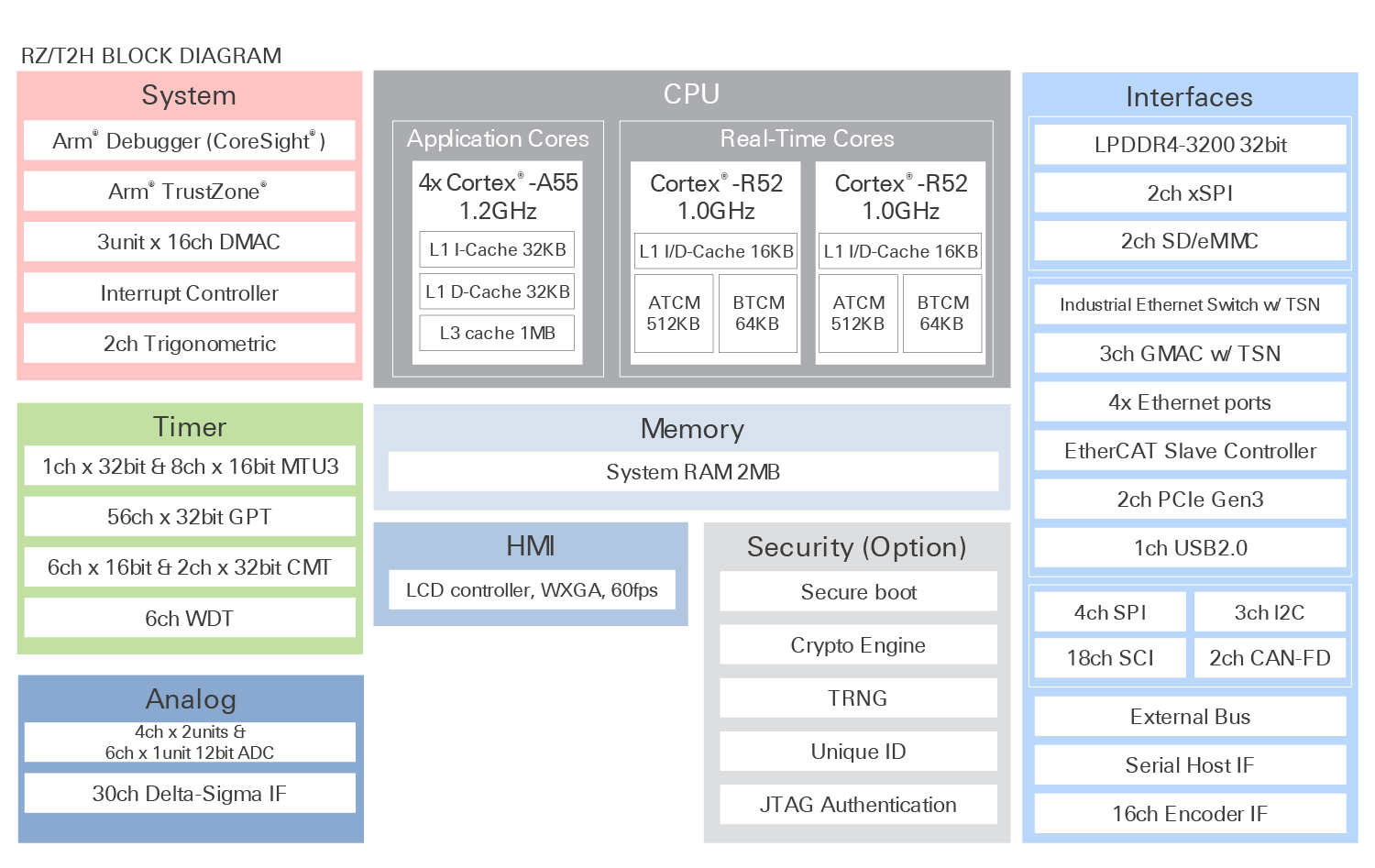Select the LPDDR4-3200 32bit interface block

(1190, 145)
